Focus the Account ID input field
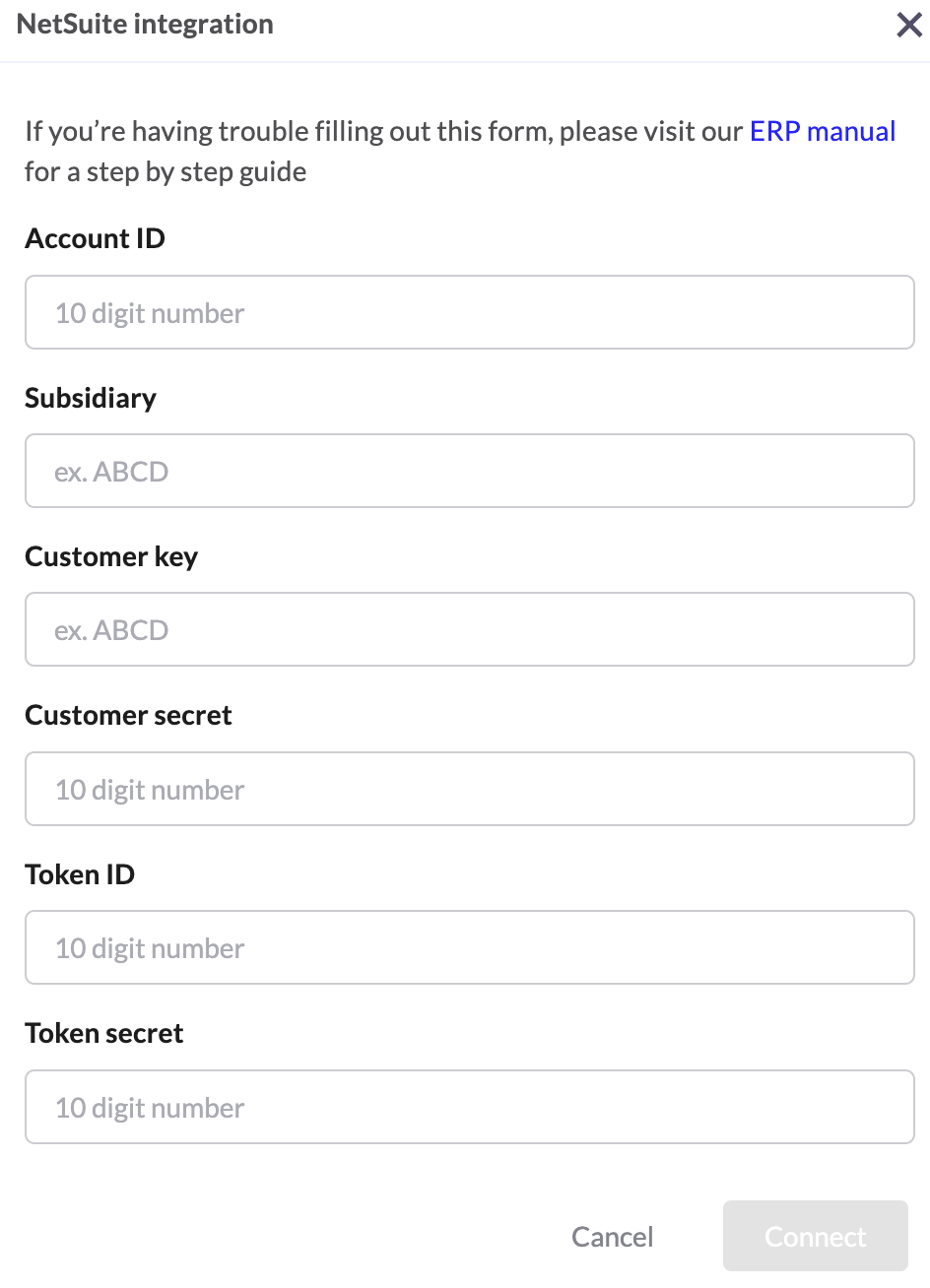Viewport: 930px width, 1288px height. [470, 313]
